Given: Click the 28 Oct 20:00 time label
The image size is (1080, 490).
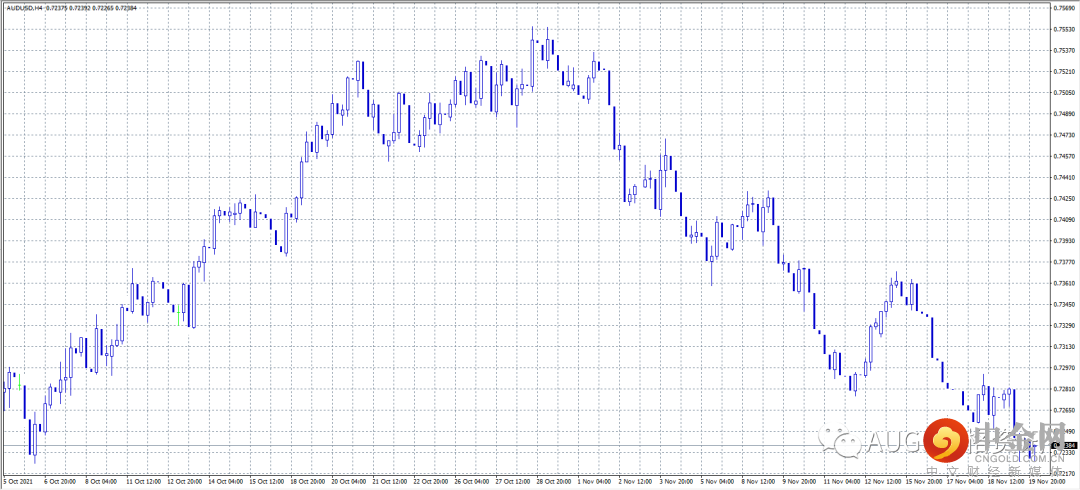Looking at the screenshot, I should pyautogui.click(x=553, y=482).
